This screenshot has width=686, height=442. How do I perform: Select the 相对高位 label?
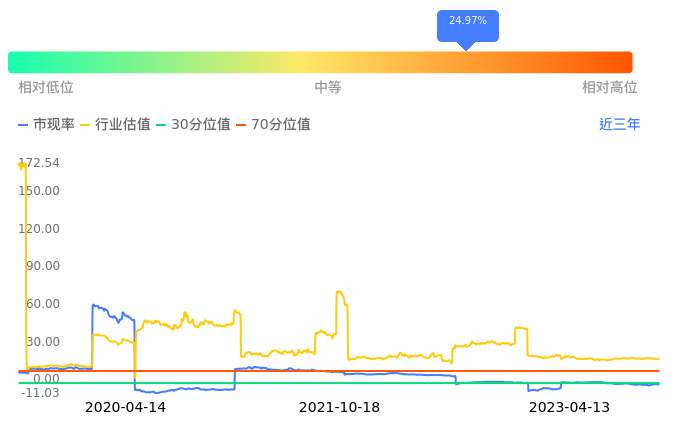[610, 88]
